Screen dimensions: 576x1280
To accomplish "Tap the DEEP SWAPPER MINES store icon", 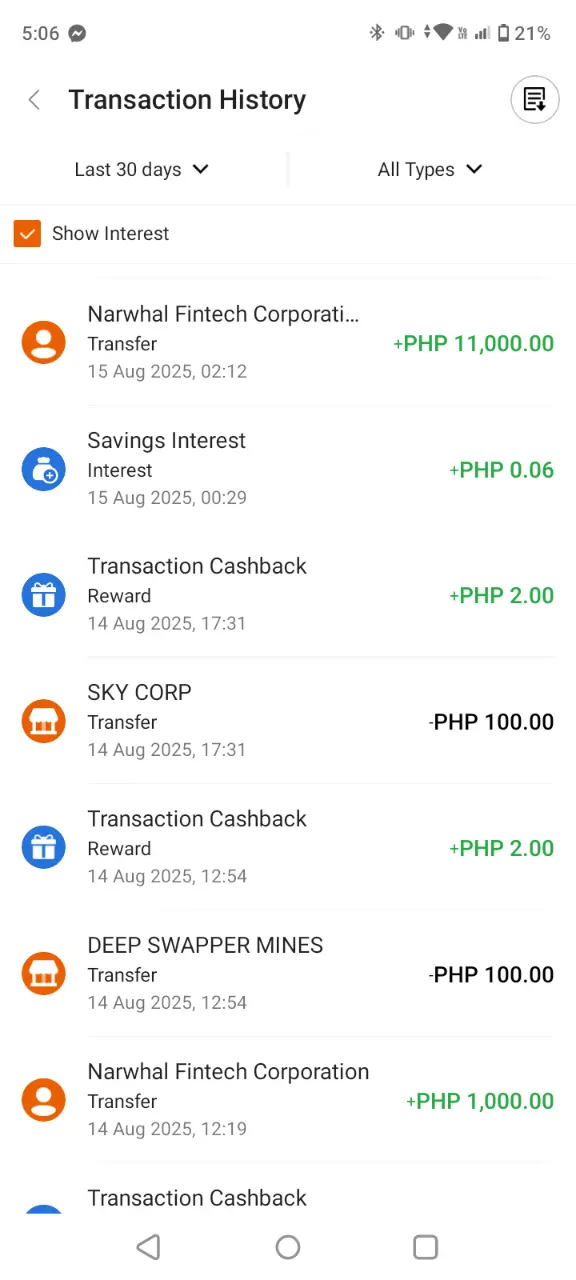I will [x=44, y=973].
